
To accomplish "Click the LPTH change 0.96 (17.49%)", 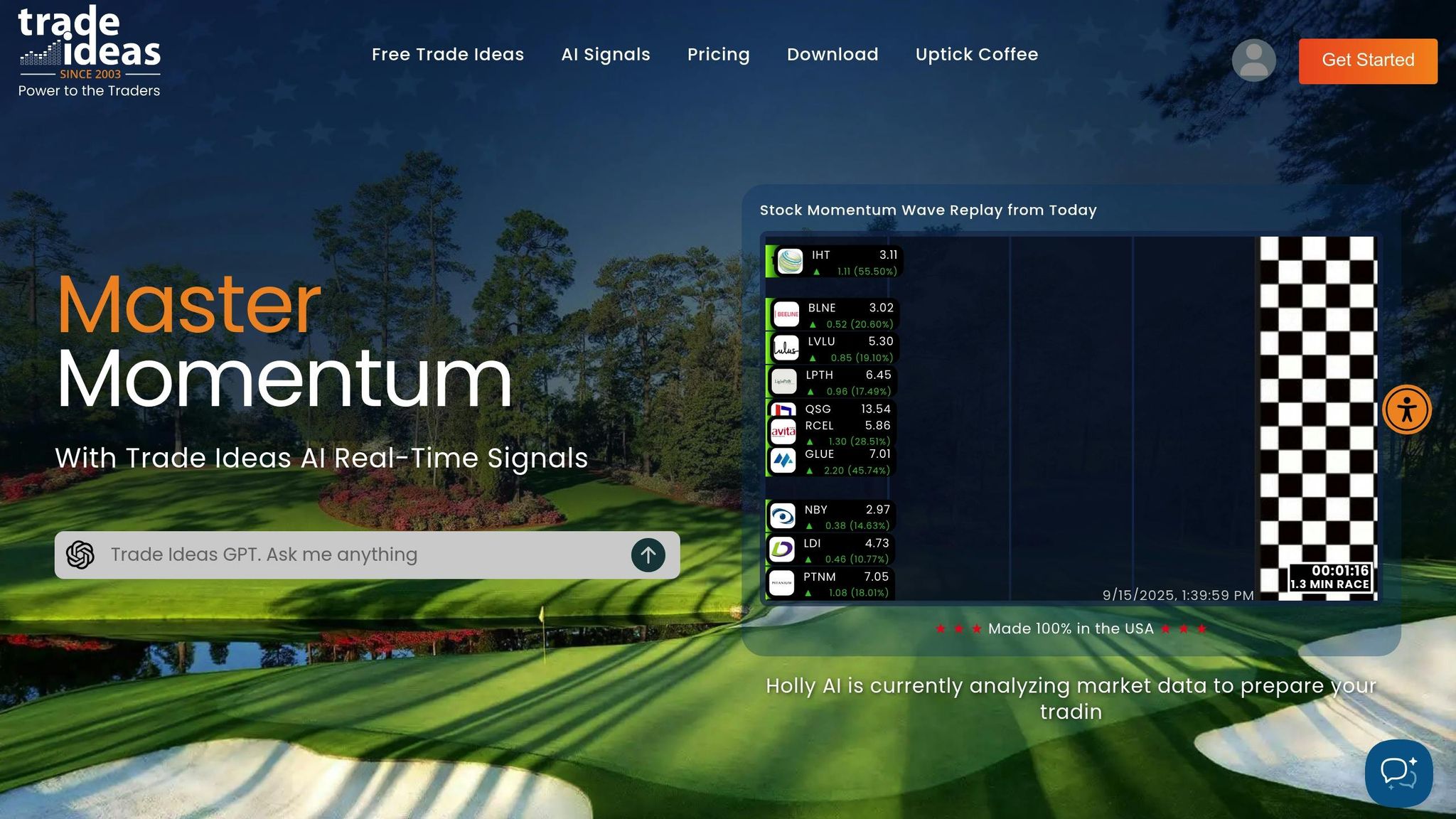I will coord(858,391).
